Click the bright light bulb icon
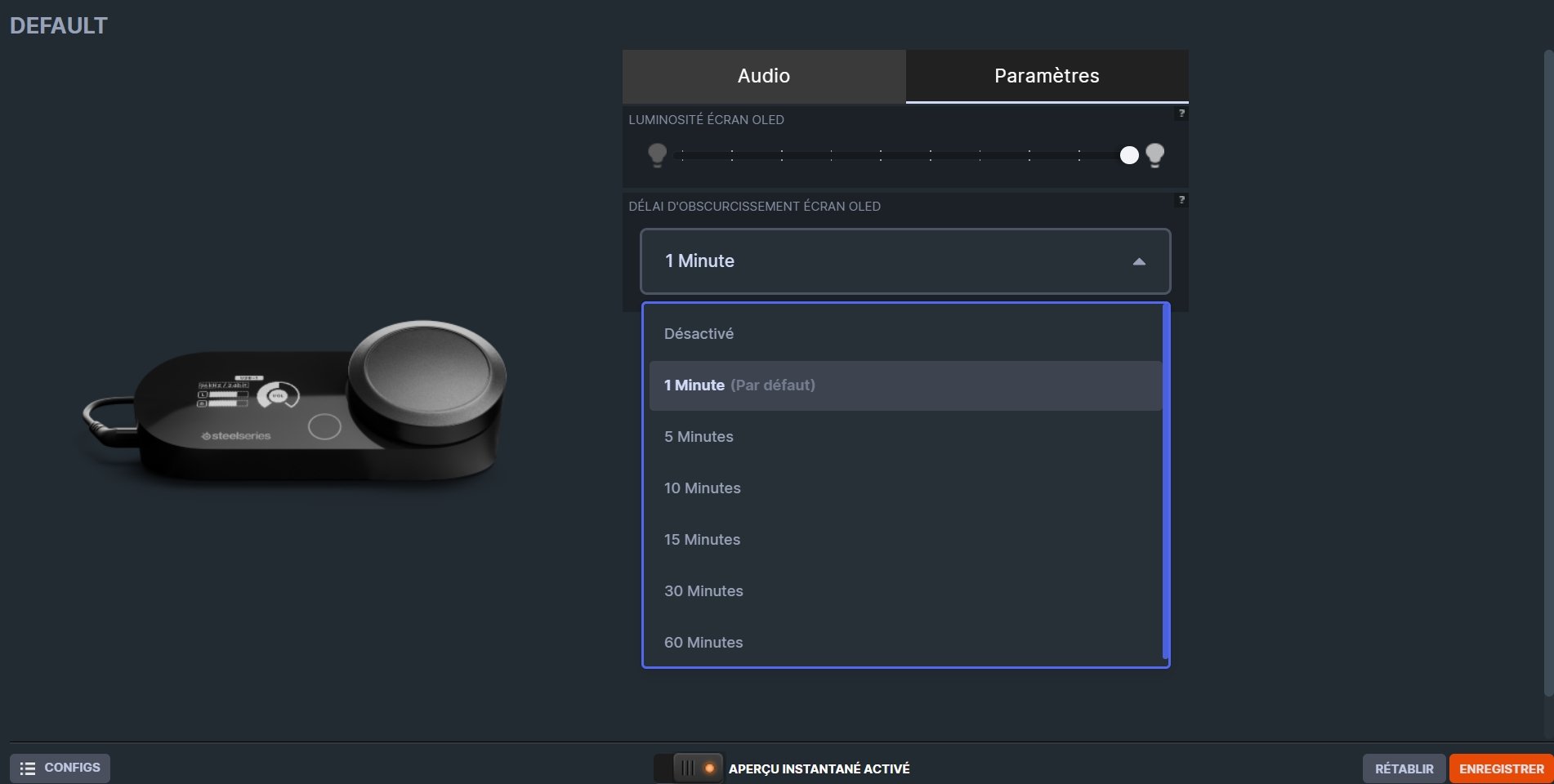 point(1155,155)
